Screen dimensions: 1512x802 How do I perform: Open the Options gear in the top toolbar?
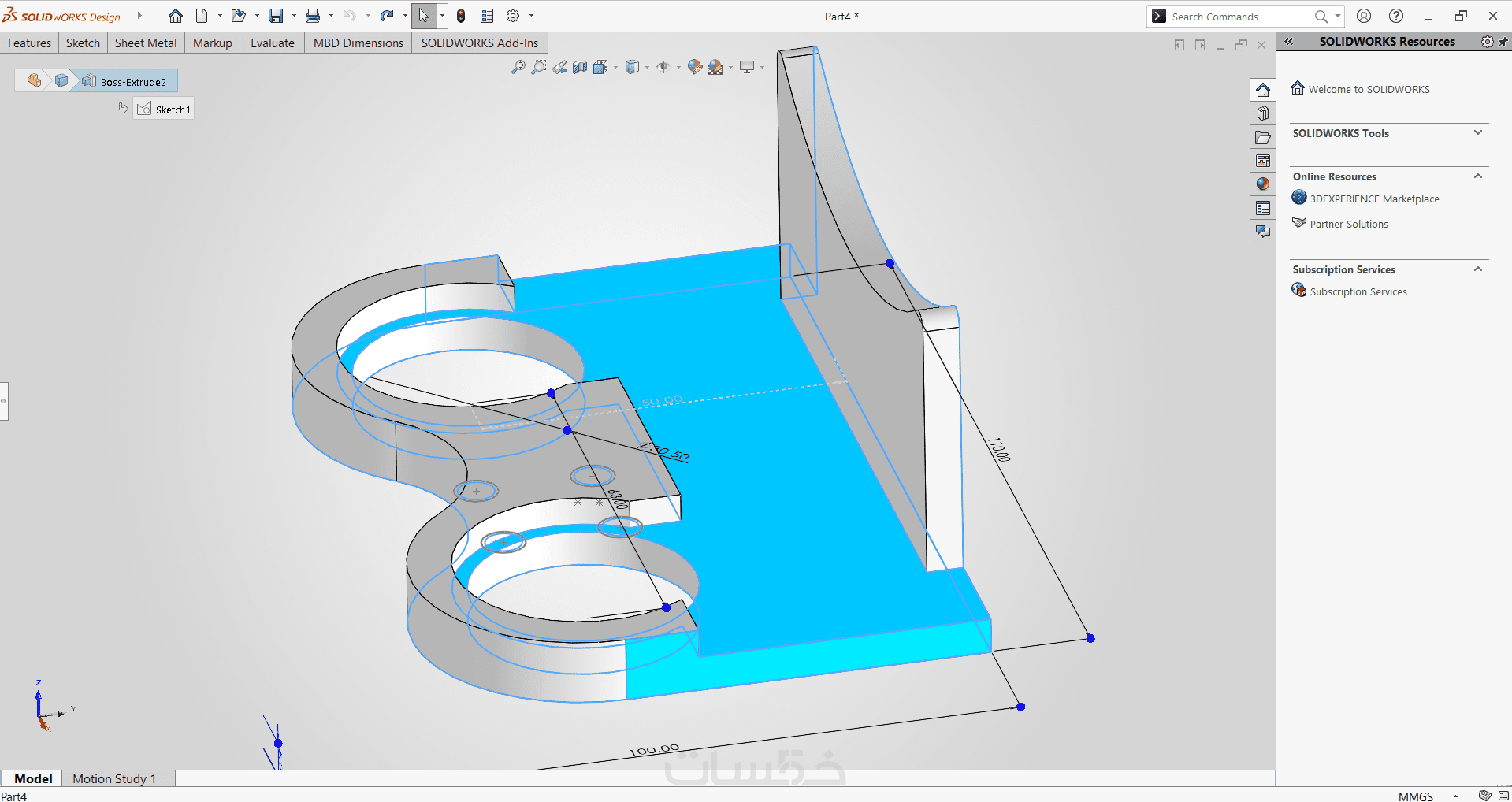(x=513, y=16)
